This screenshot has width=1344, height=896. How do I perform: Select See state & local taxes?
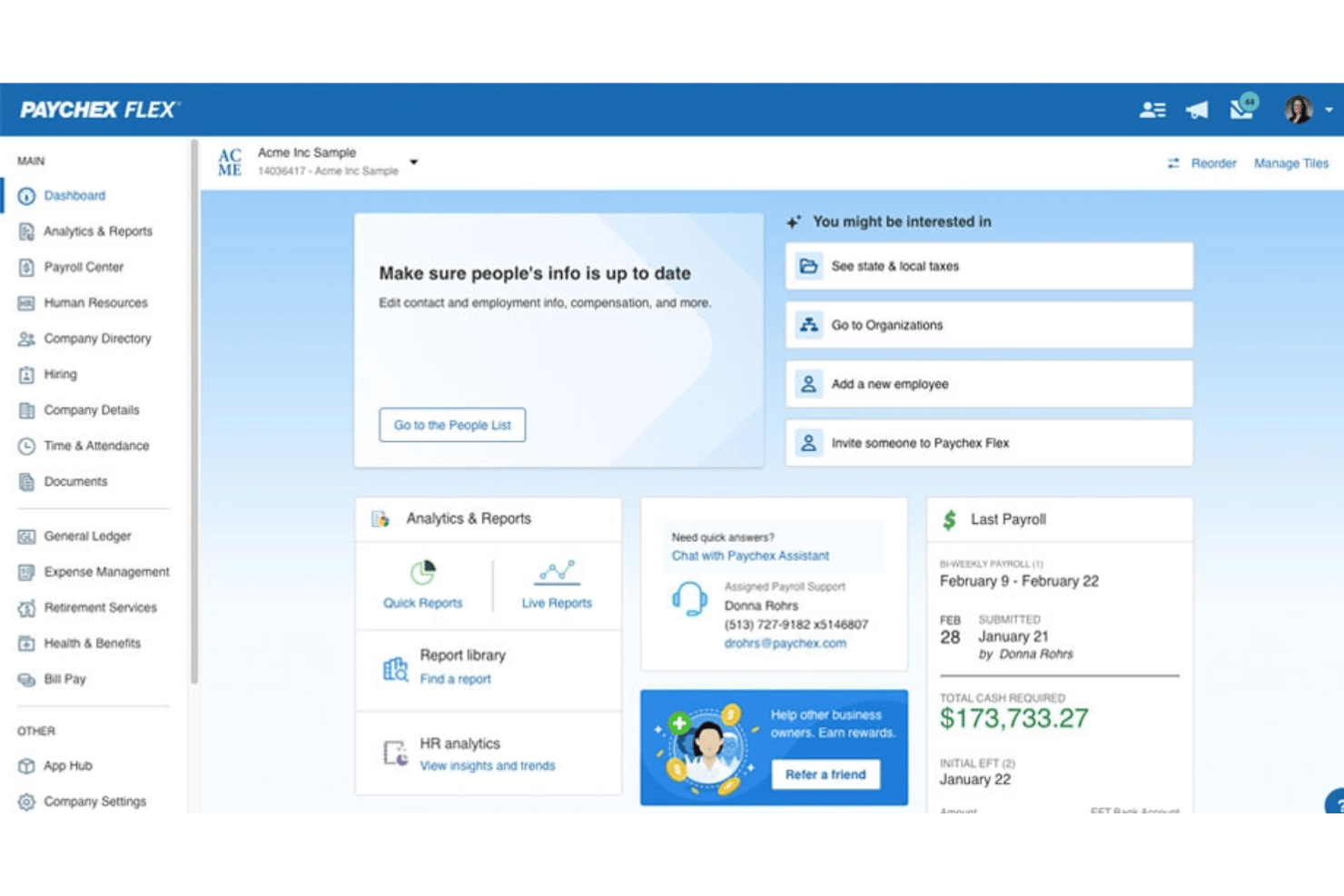[x=989, y=266]
